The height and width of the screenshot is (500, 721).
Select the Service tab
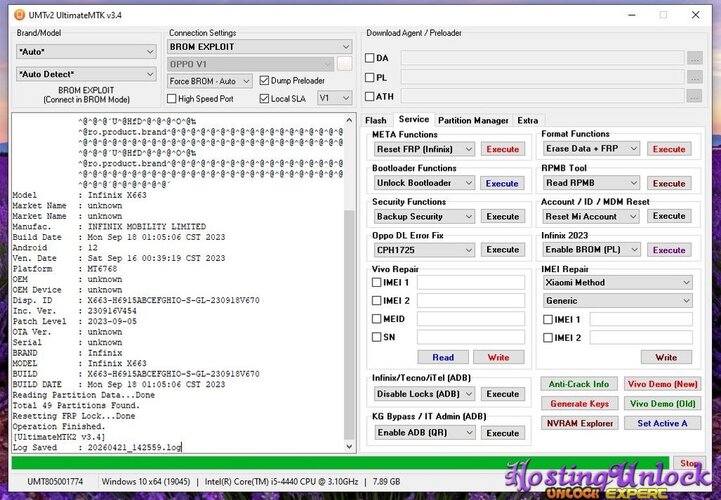[x=414, y=119]
